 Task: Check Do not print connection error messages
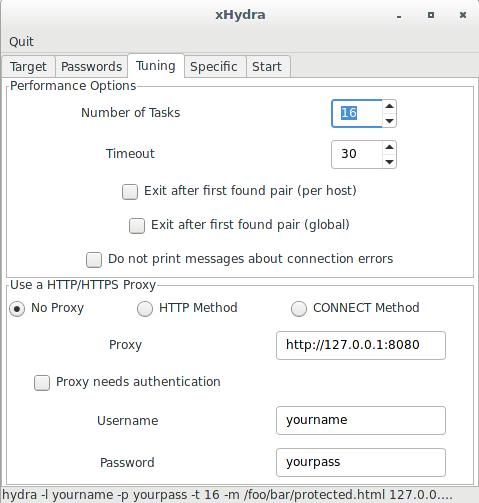pos(94,260)
